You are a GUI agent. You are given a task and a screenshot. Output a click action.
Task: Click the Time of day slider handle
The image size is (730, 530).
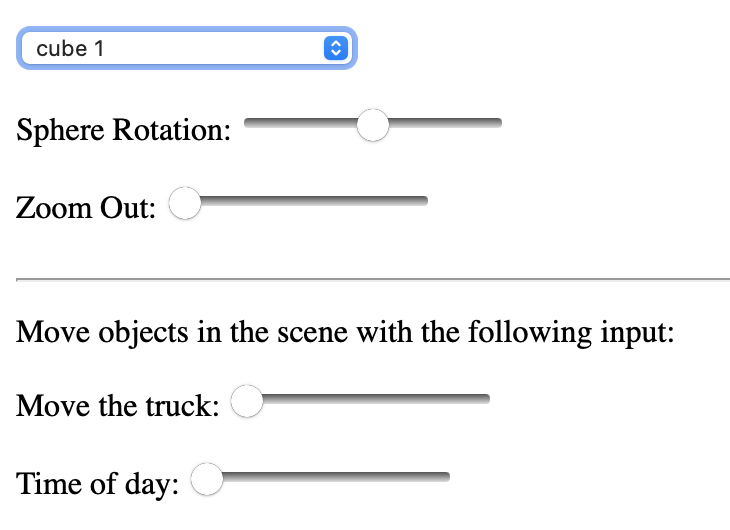(207, 481)
